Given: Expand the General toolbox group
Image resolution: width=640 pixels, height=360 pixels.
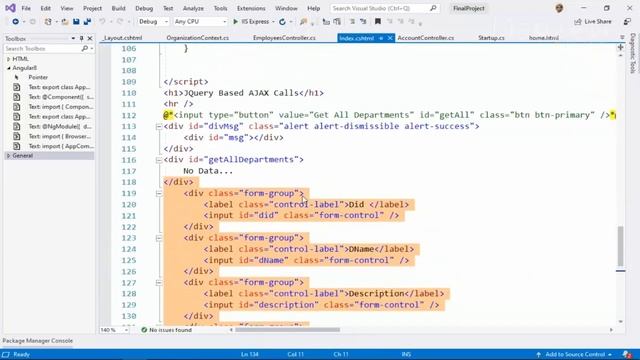Looking at the screenshot, I should pos(8,156).
